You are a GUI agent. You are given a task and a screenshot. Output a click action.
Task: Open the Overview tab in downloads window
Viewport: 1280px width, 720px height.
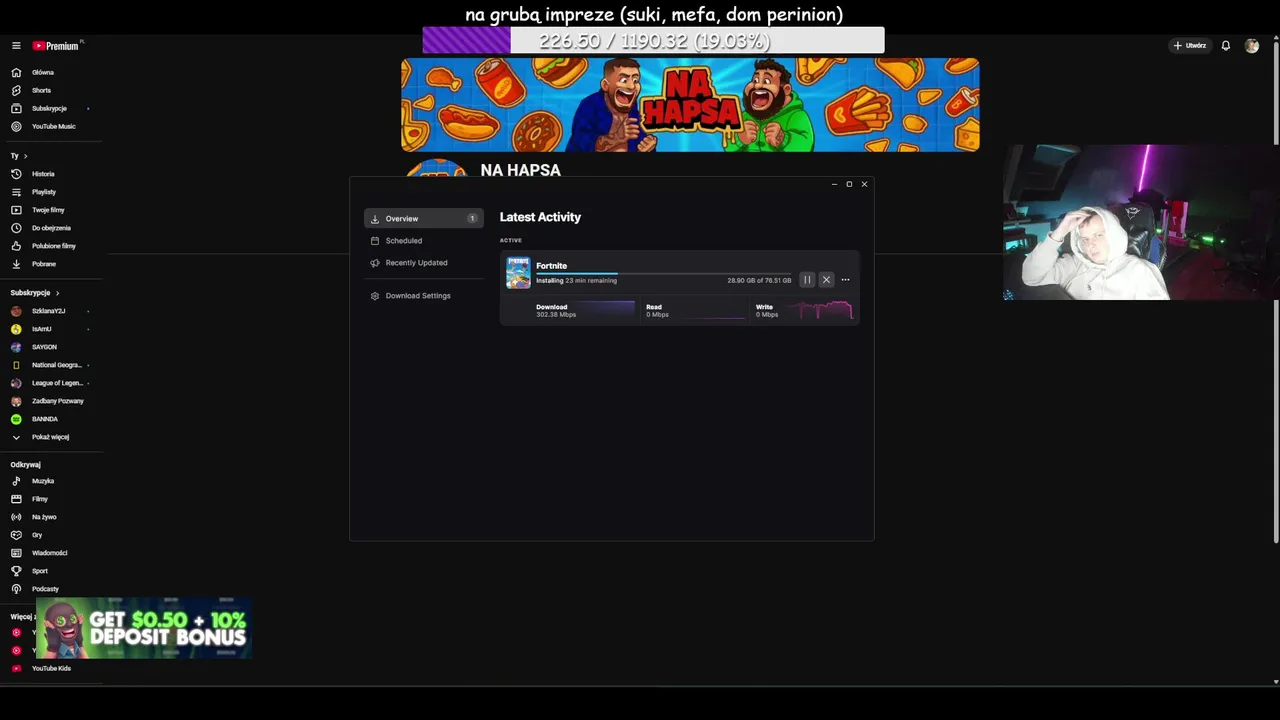[424, 218]
